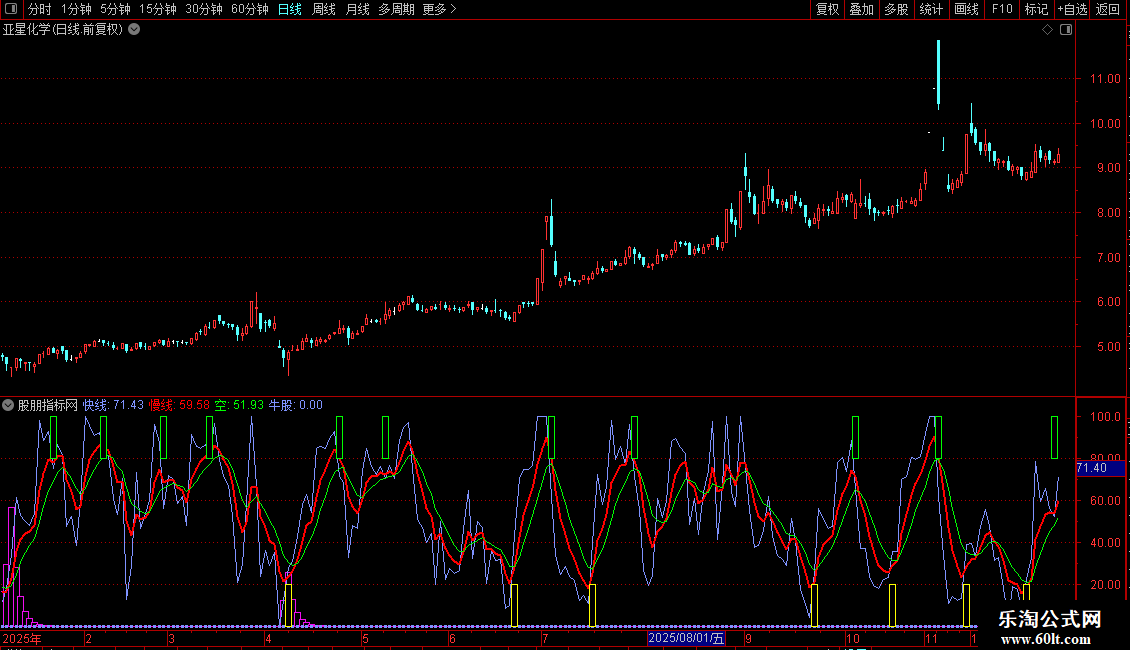This screenshot has width=1130, height=650.
Task: Switch to the 分时 tab
Action: click(39, 9)
